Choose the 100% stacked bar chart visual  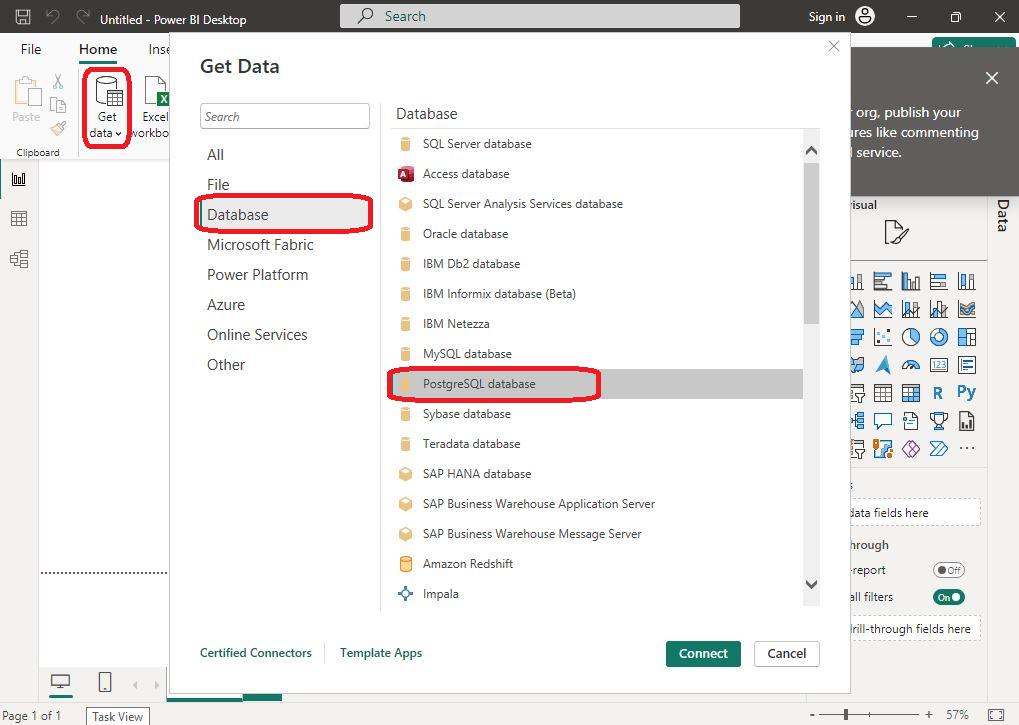coord(938,281)
